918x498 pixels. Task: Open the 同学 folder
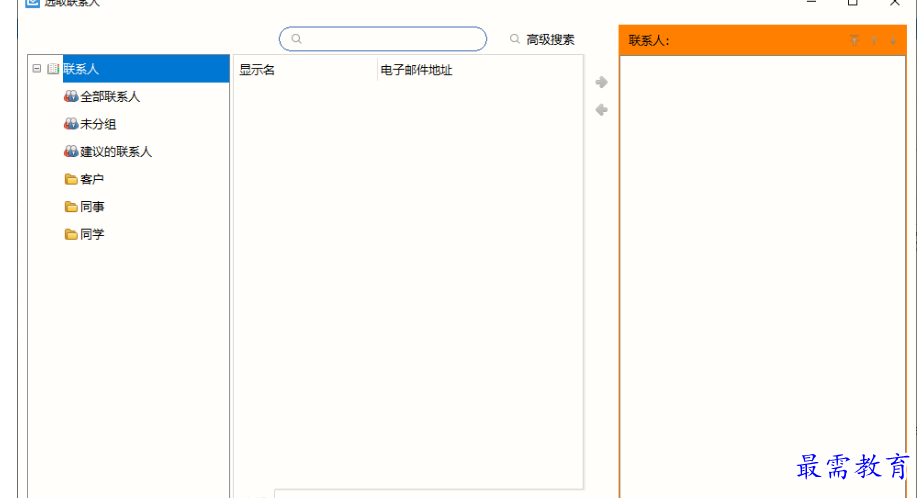92,234
